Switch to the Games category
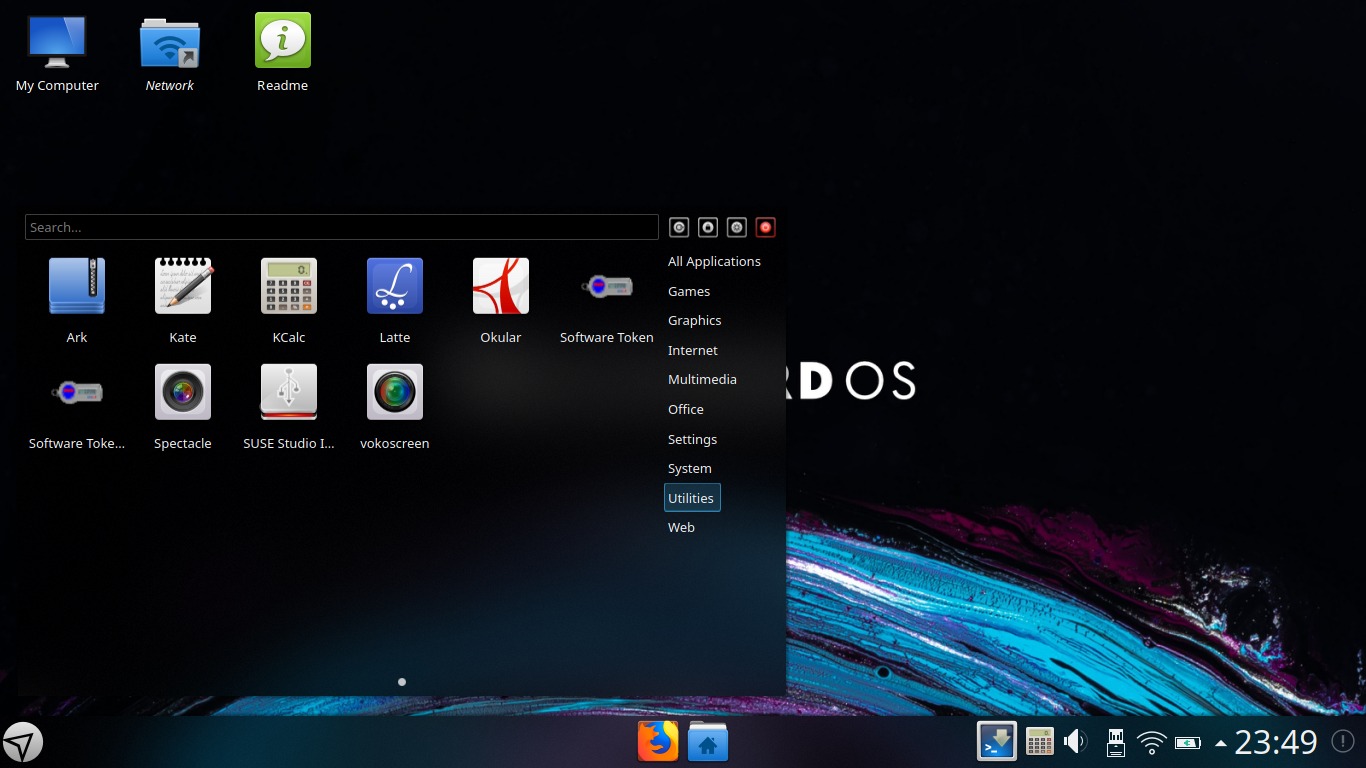Screen dimensions: 1366x768 tap(689, 291)
